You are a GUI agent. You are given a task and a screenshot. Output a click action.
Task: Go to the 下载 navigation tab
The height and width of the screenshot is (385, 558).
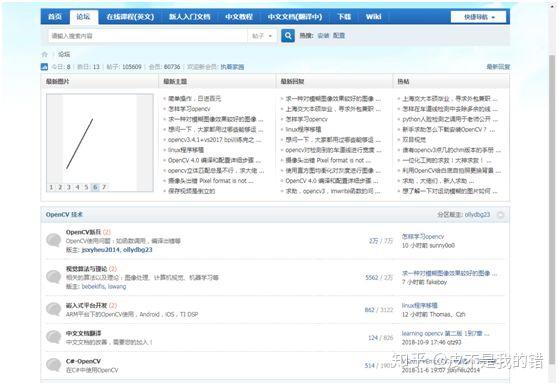[x=344, y=17]
